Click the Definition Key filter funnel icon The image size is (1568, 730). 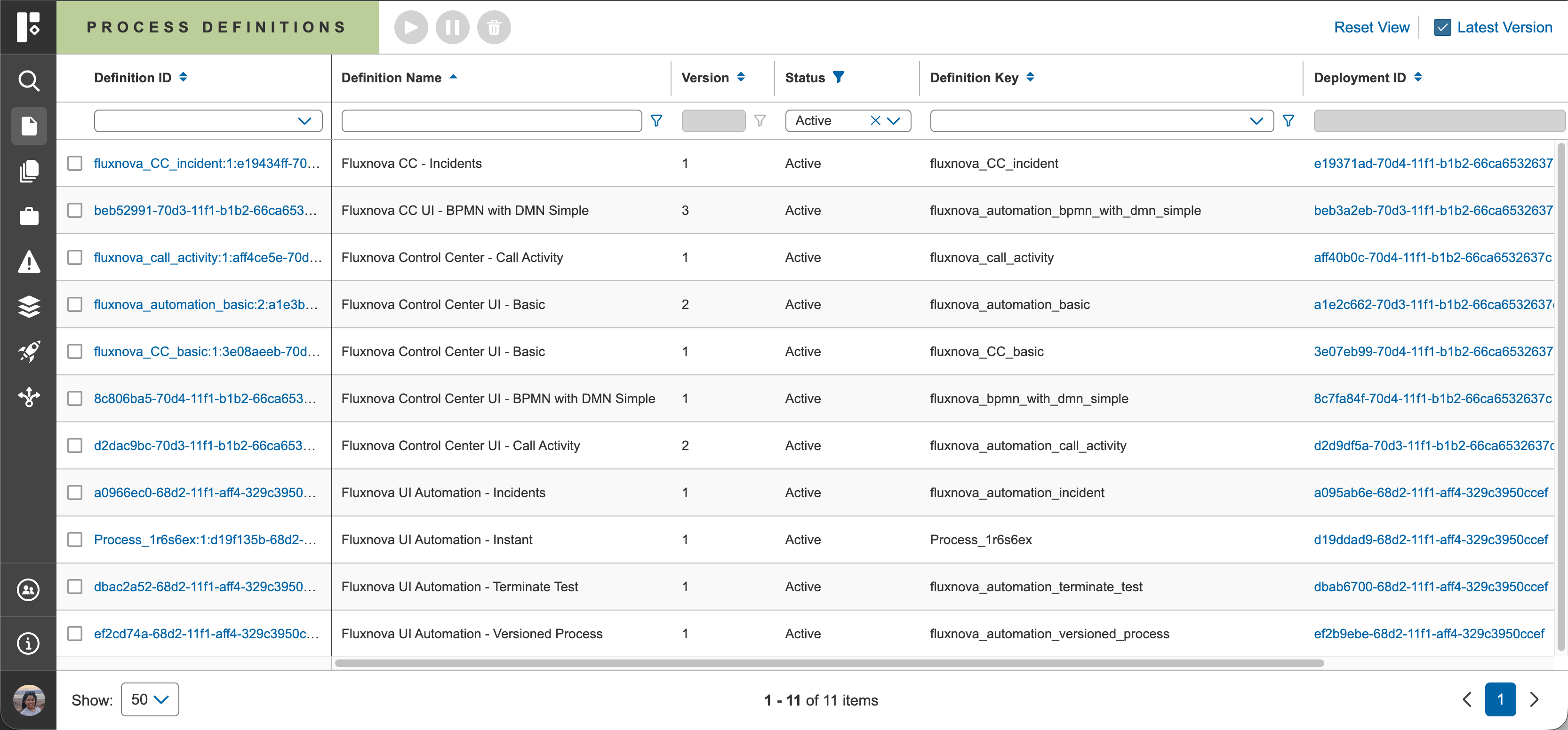(x=1288, y=120)
